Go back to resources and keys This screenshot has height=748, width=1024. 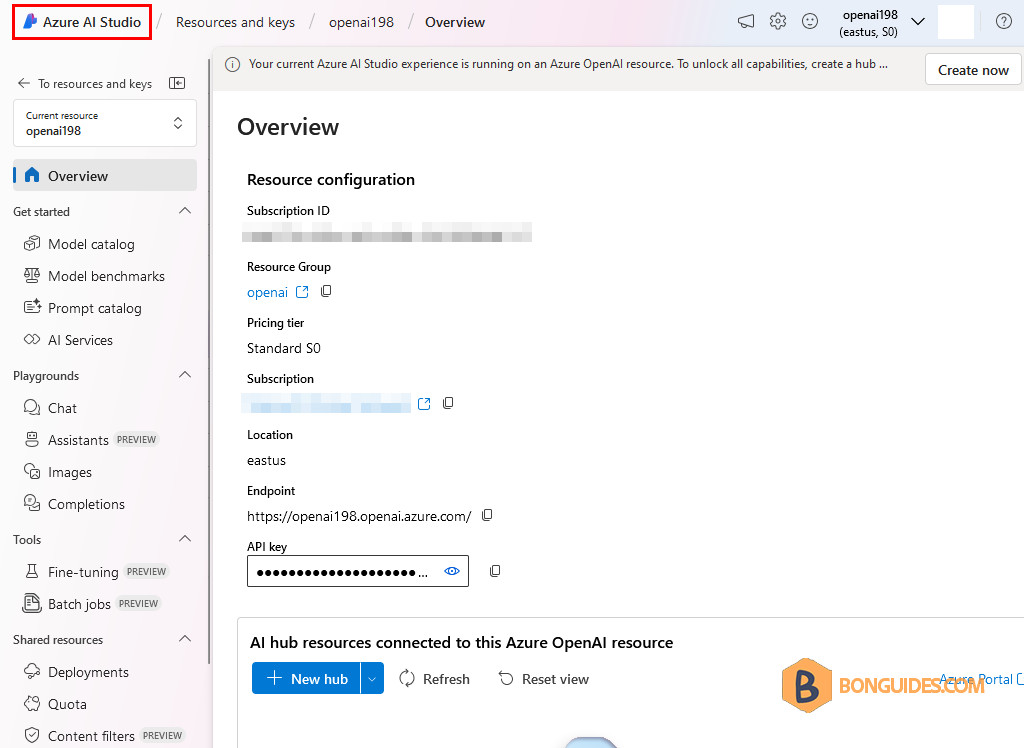tap(84, 84)
